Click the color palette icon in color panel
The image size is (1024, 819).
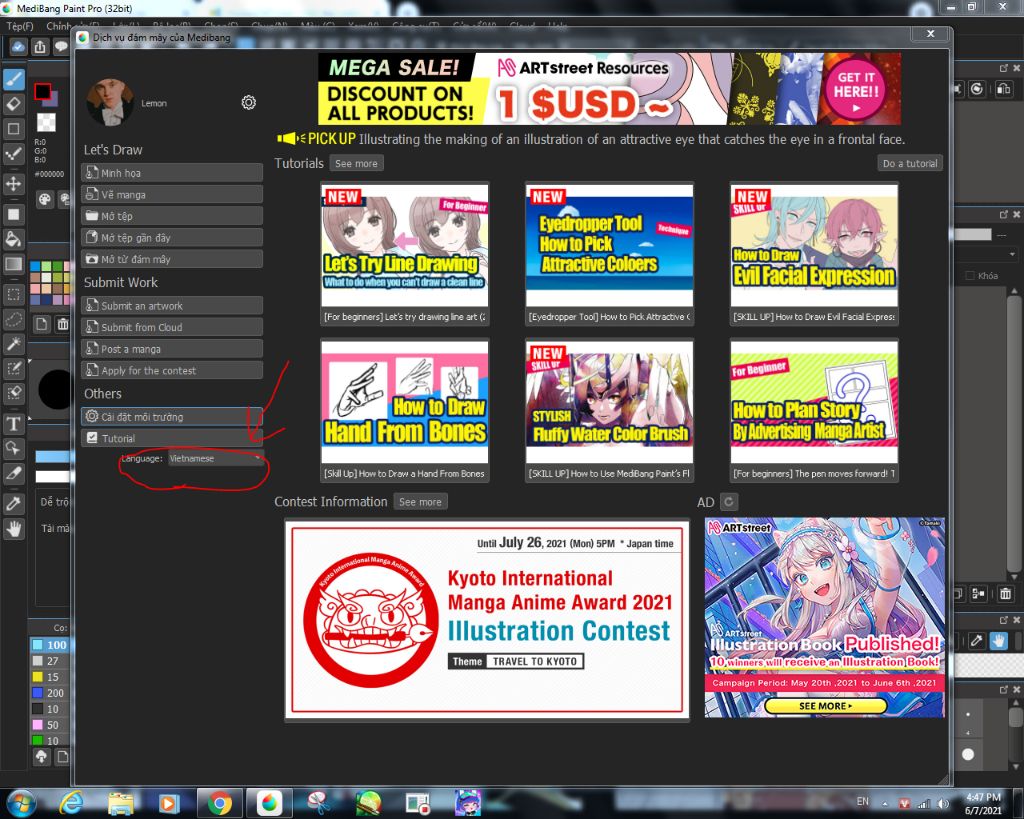(x=44, y=199)
